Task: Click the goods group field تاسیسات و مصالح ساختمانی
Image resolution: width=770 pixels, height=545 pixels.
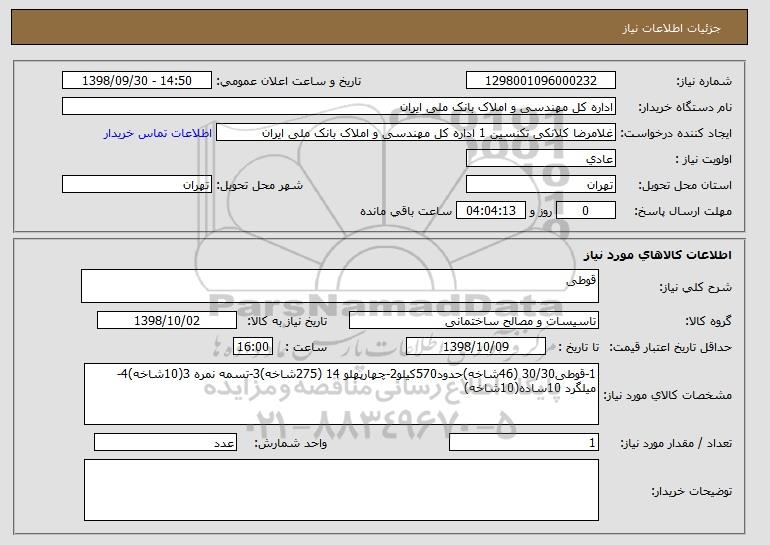Action: tap(474, 321)
